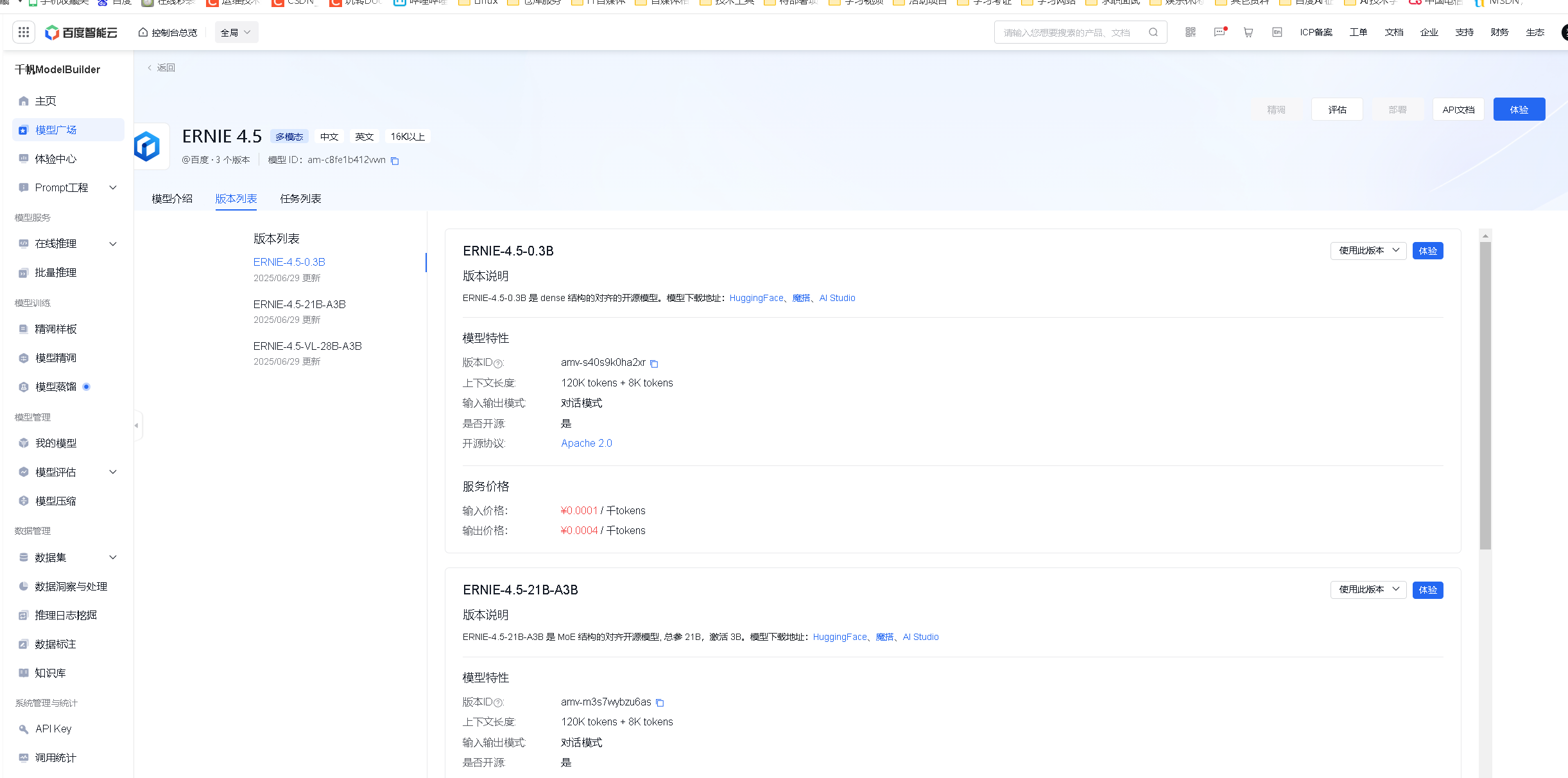Click 体验 button for ERNIE-4.5-0.3B
Screen dimensions: 1568x778
point(1428,250)
